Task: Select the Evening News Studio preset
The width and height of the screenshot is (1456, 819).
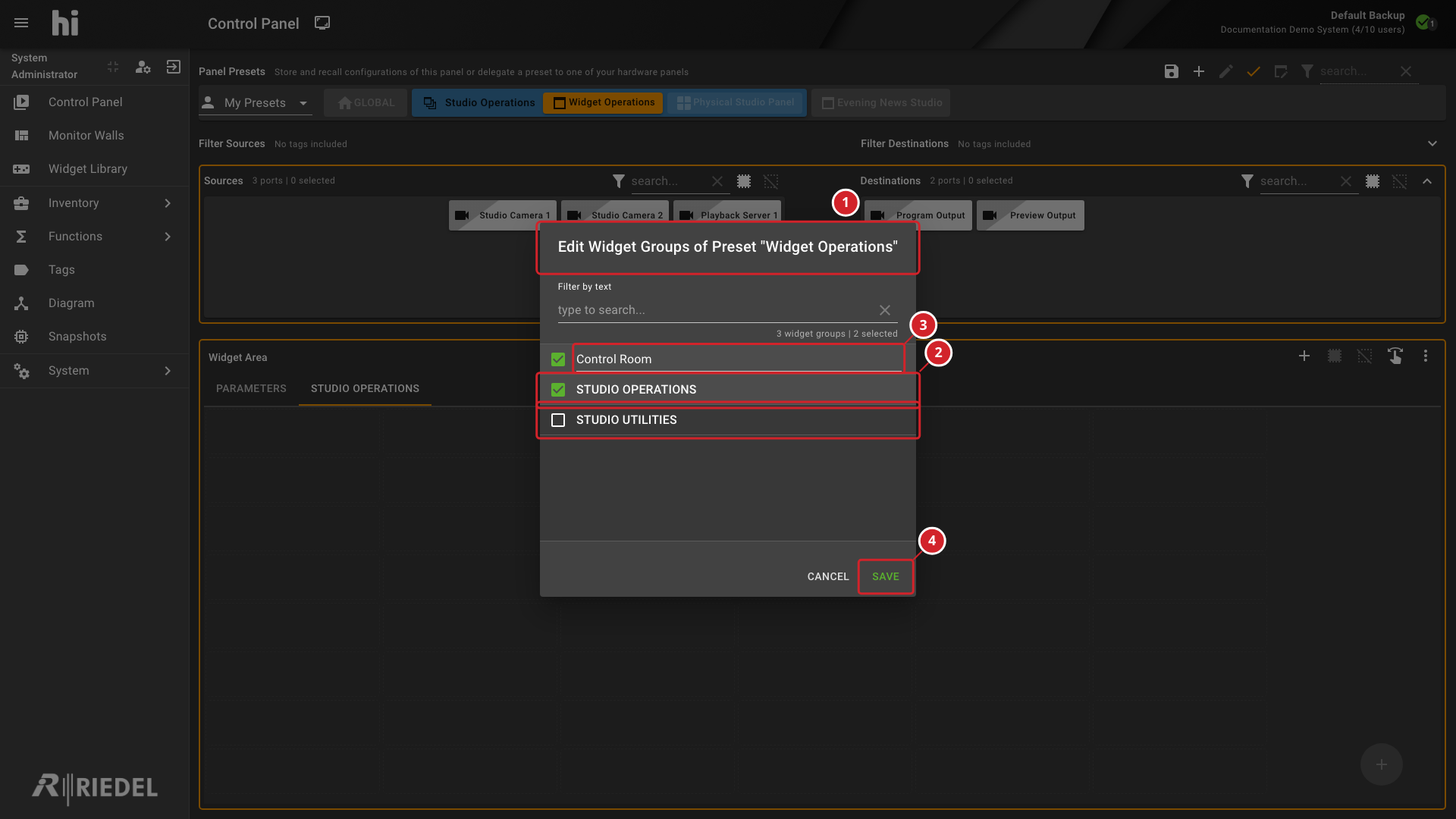Action: click(x=881, y=102)
